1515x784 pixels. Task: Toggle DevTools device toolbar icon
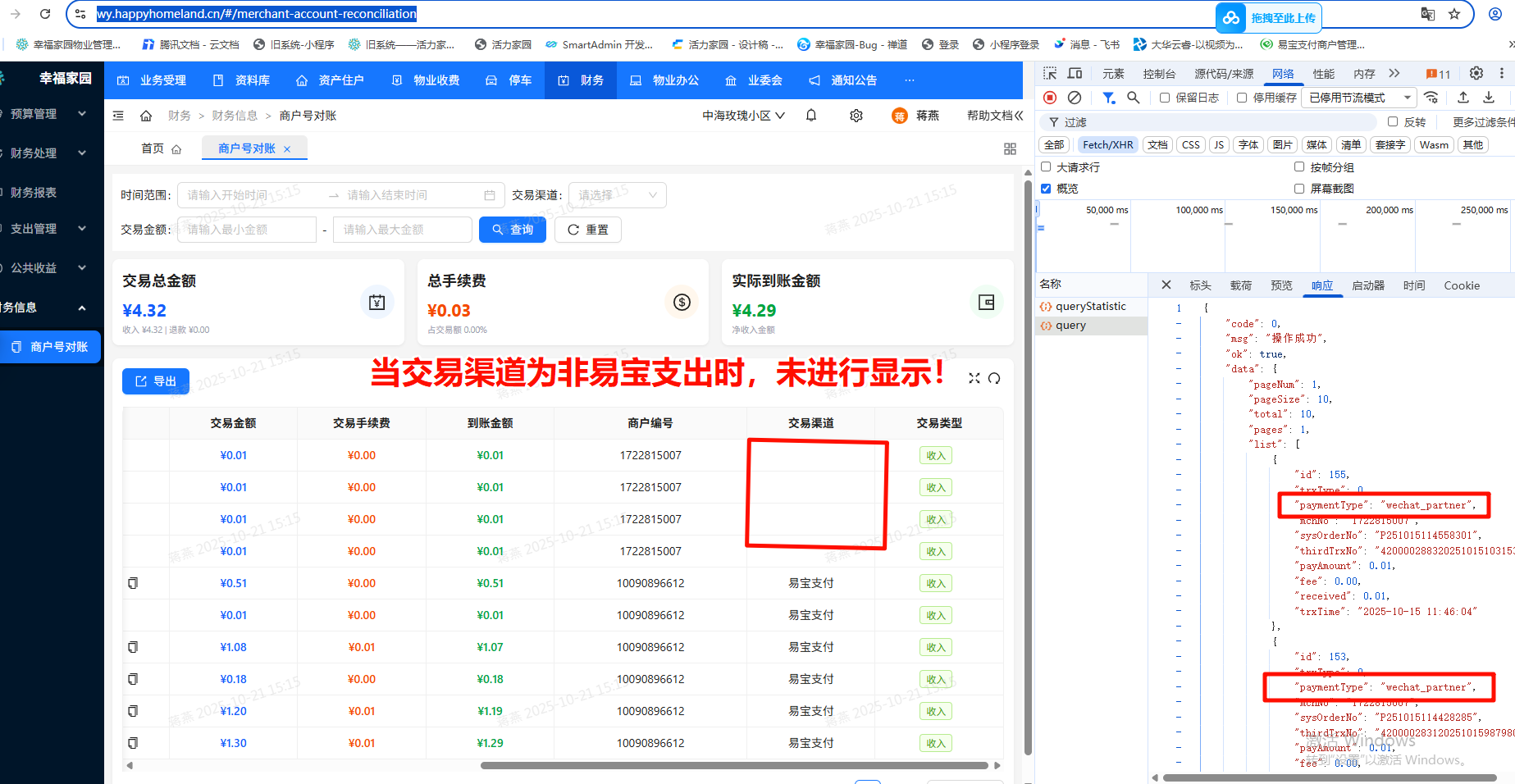[1075, 74]
